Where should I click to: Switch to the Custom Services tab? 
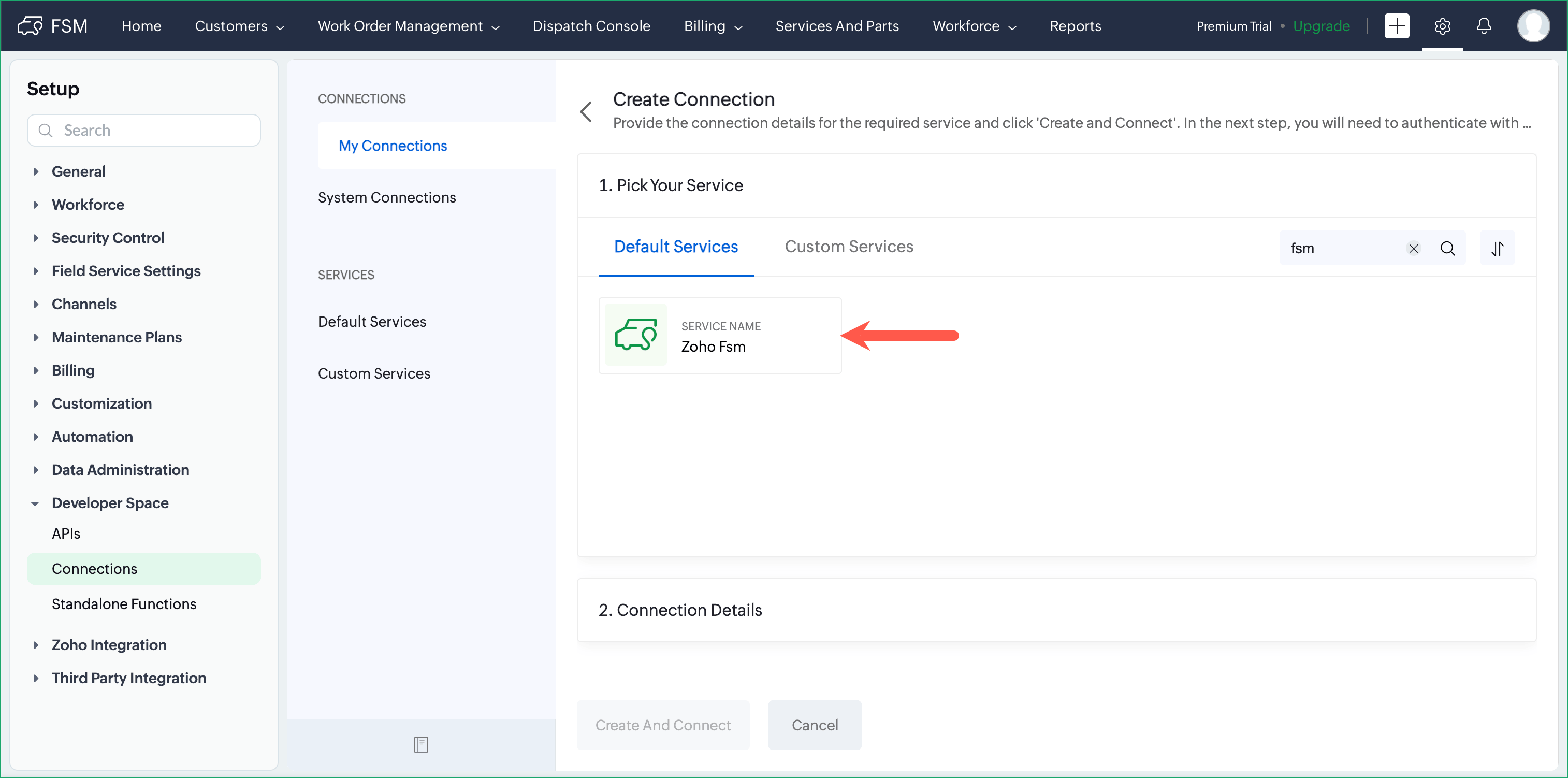[x=849, y=247]
